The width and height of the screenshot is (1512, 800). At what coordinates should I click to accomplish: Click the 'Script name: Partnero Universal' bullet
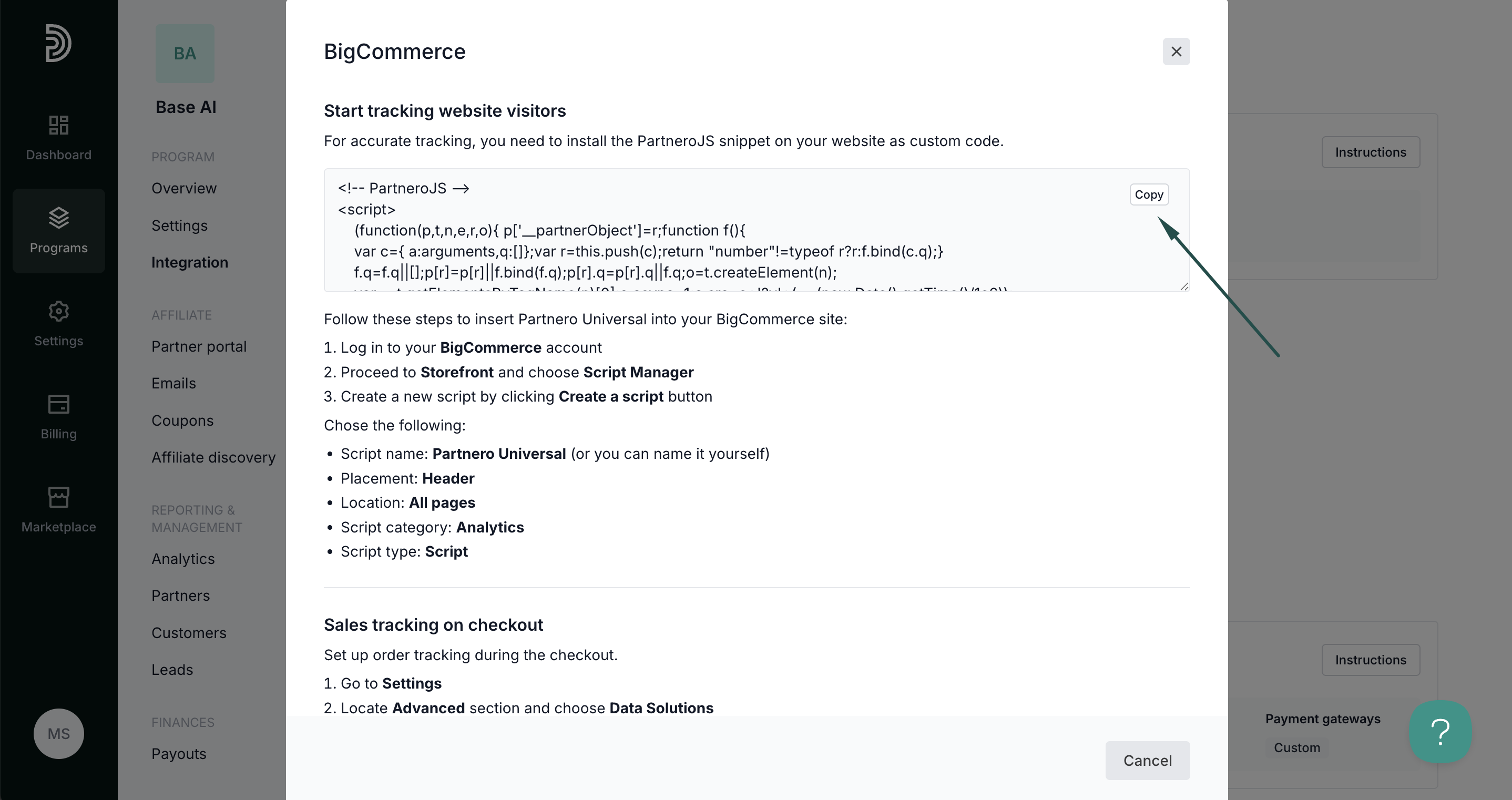(555, 454)
